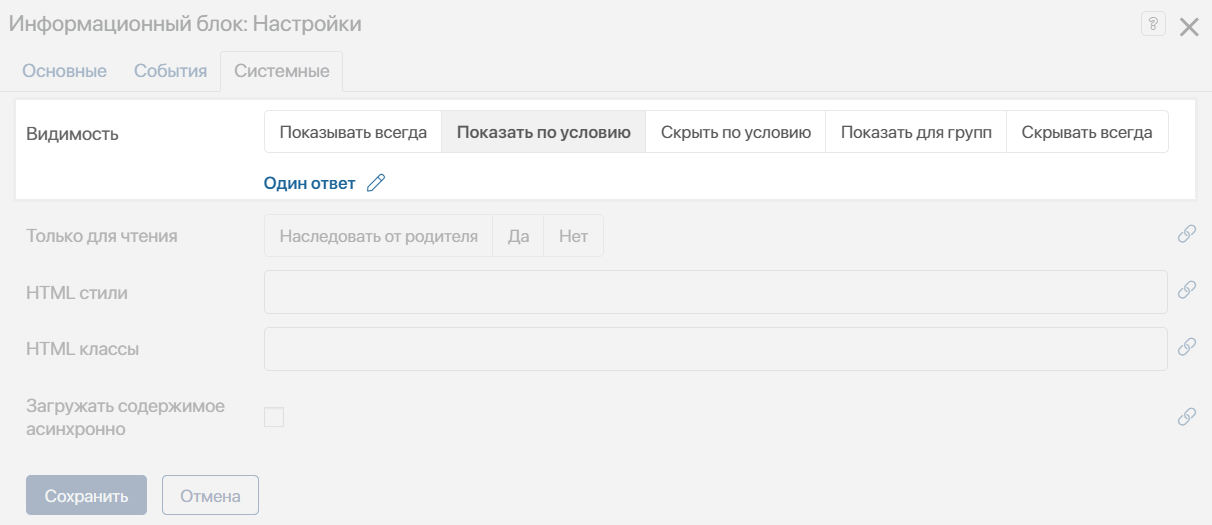Viewport: 1212px width, 525px height.
Task: Click the HTML классы label
Action: point(83,349)
